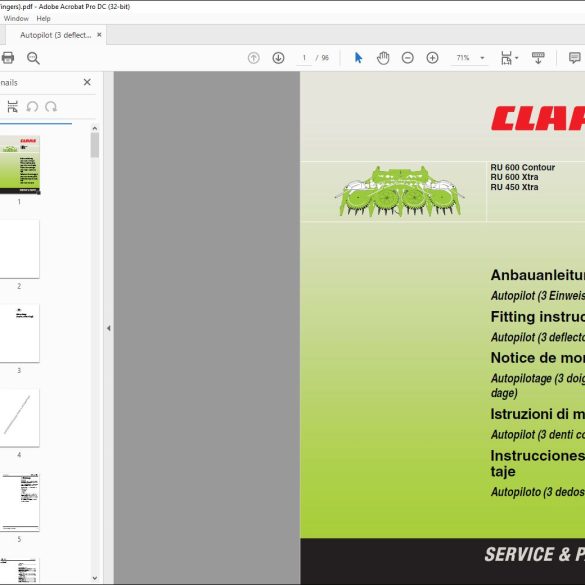585x585 pixels.
Task: Go to next page arrow
Action: tap(278, 58)
